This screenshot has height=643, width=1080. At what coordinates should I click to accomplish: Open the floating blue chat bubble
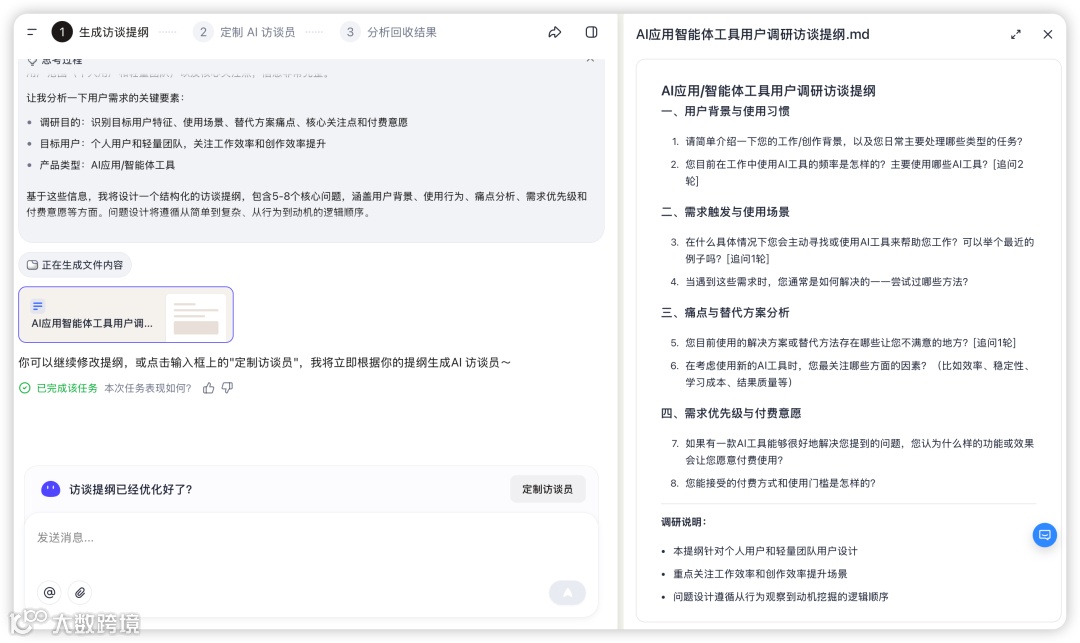(1044, 535)
